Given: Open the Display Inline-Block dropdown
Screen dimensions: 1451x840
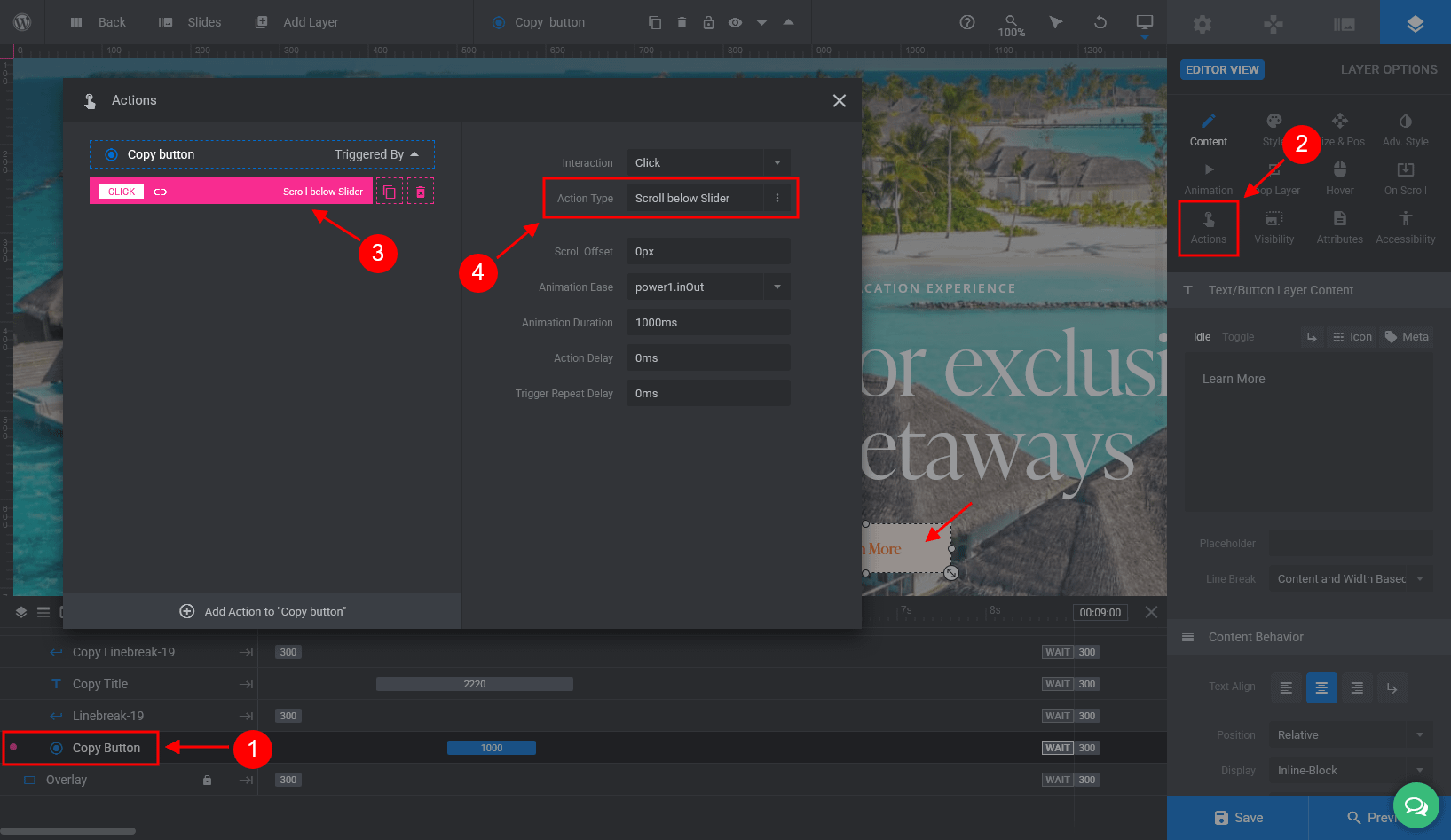Looking at the screenshot, I should [x=1351, y=771].
